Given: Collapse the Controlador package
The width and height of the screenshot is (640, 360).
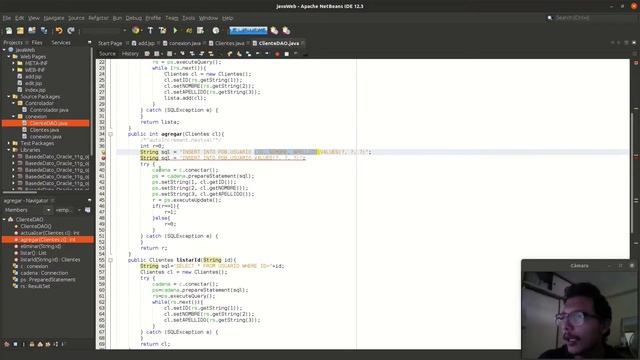Looking at the screenshot, I should [13, 103].
